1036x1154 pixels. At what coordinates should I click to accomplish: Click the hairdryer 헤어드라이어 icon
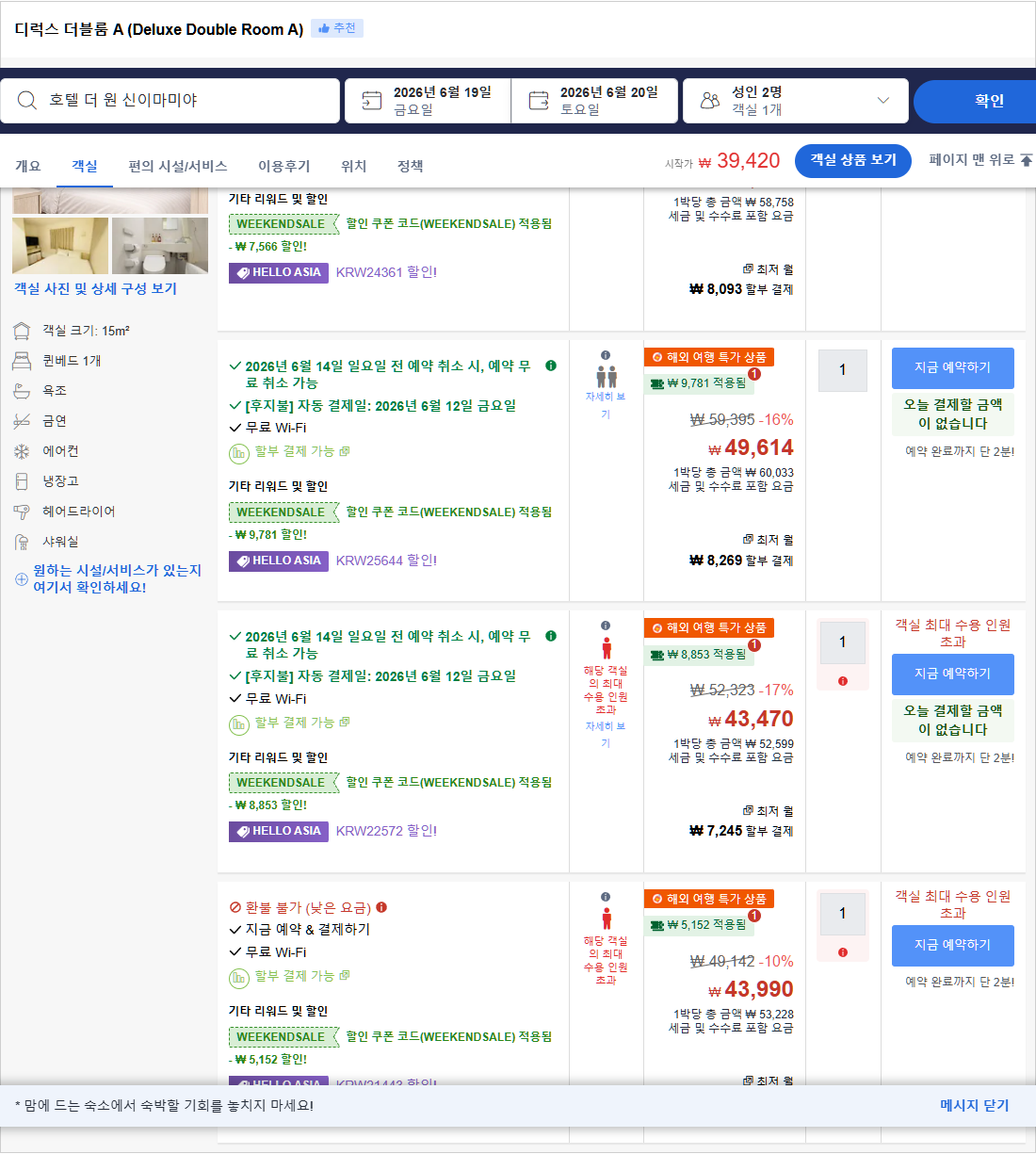click(x=22, y=512)
